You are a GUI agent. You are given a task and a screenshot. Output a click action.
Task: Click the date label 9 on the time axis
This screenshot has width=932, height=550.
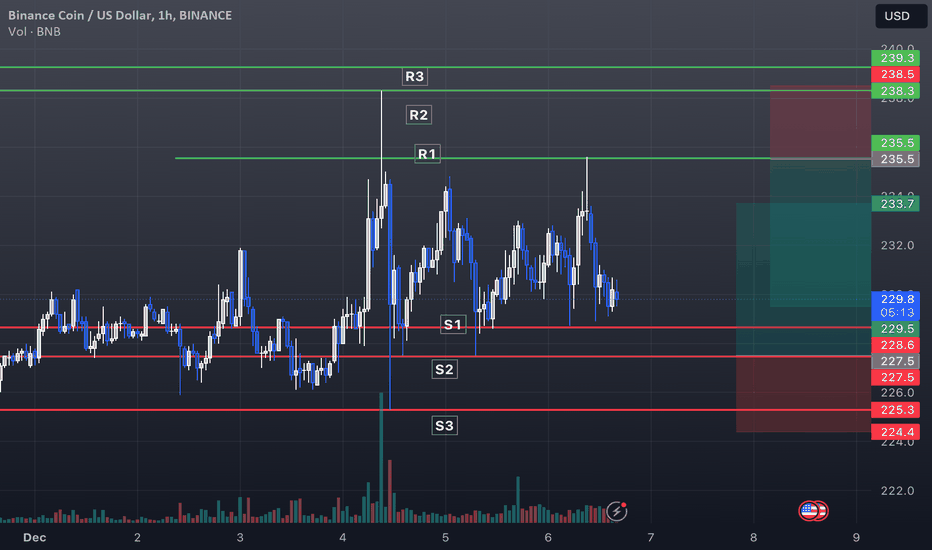[856, 538]
